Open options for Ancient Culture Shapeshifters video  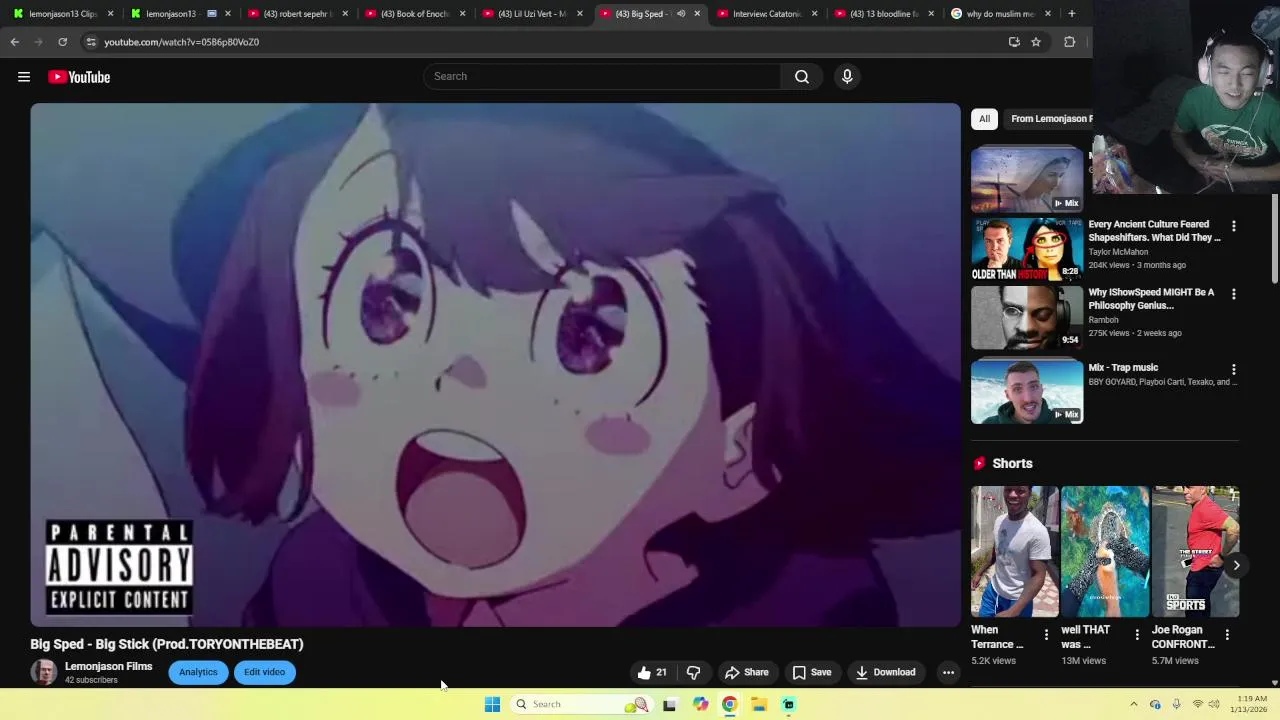coord(1233,226)
